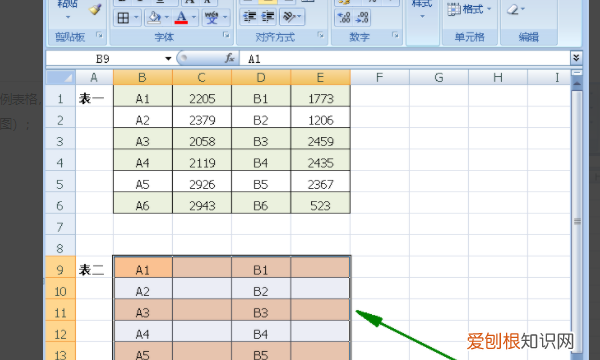Select column B header
This screenshot has height=360, width=600.
click(143, 78)
